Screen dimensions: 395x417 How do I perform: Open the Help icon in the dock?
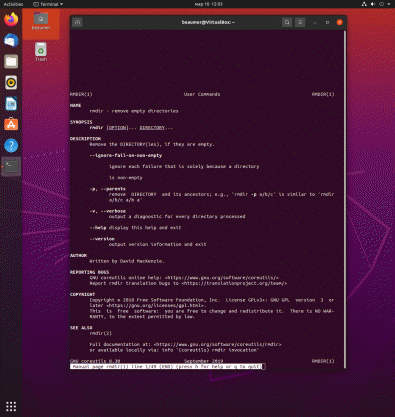tap(11, 146)
